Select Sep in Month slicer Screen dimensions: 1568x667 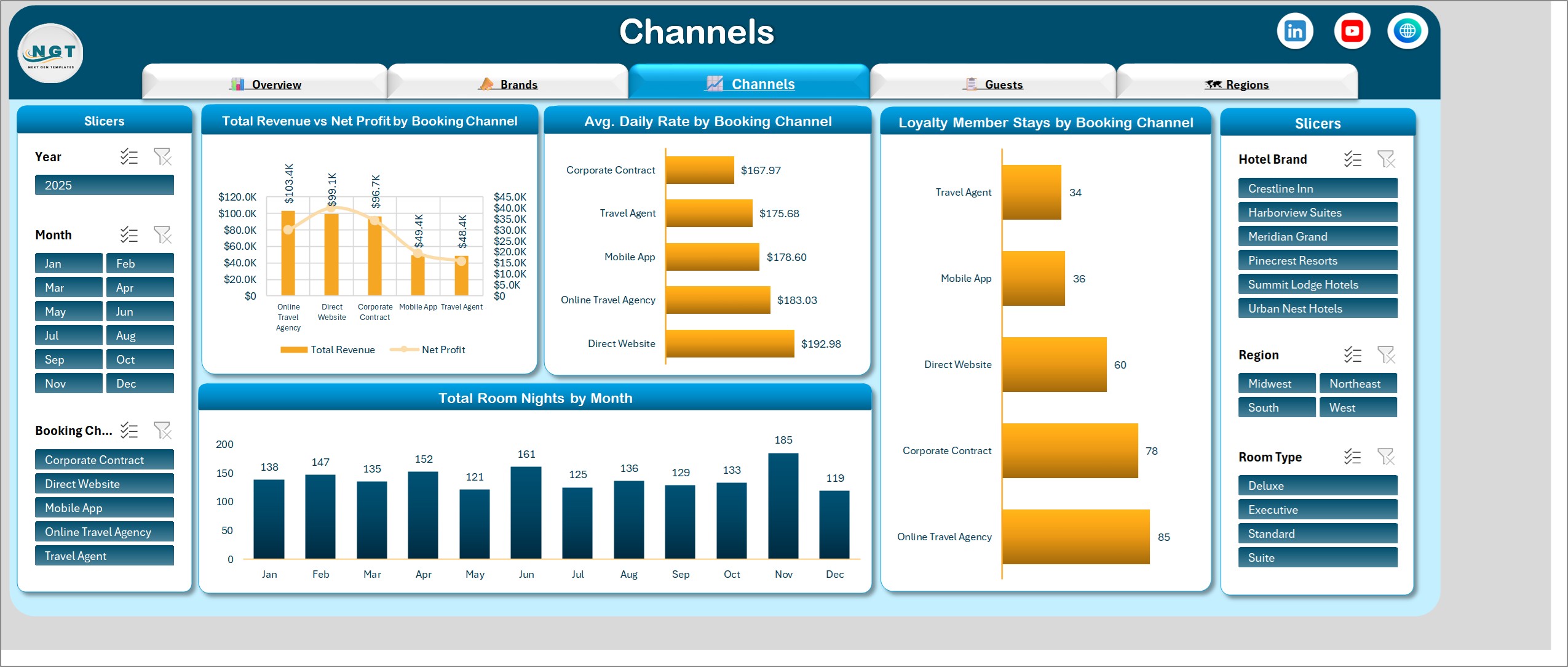(69, 359)
